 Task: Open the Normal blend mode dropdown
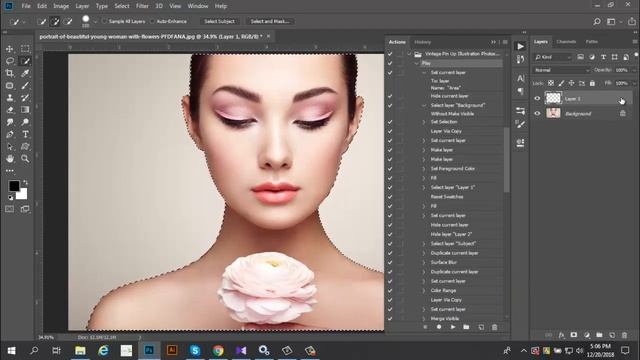tap(561, 70)
